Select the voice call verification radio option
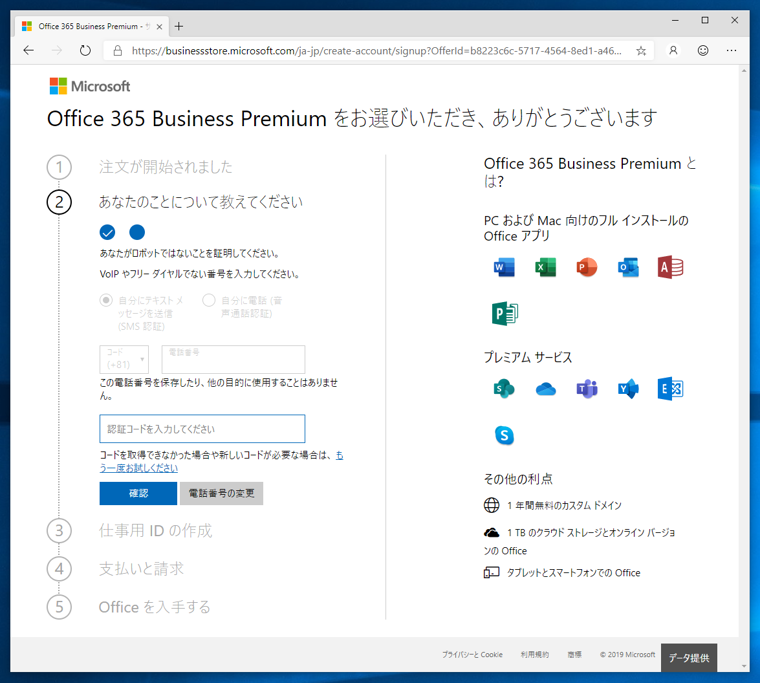 coord(209,300)
